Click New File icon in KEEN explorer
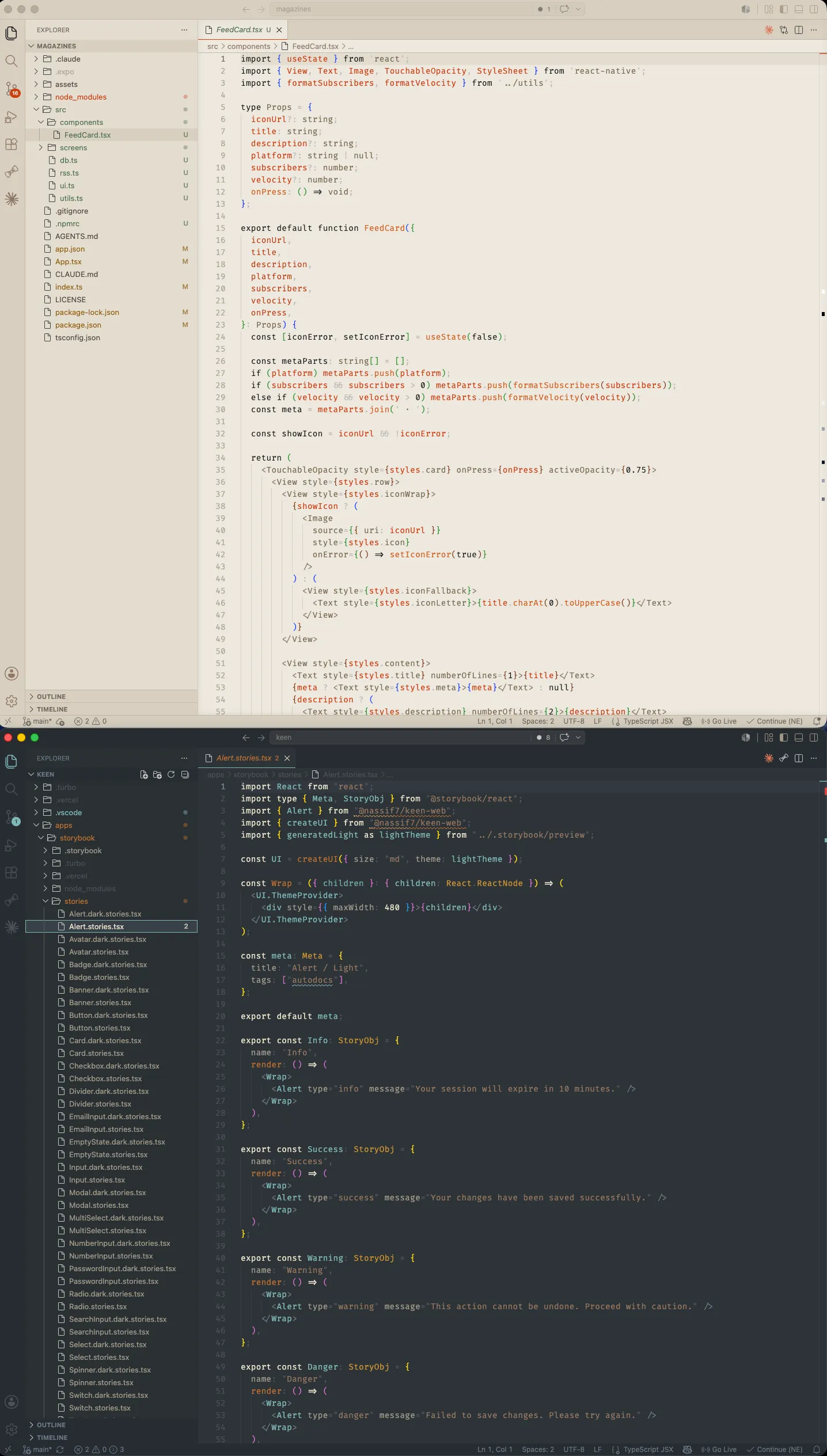Screen dimensions: 827x1456 click(144, 774)
